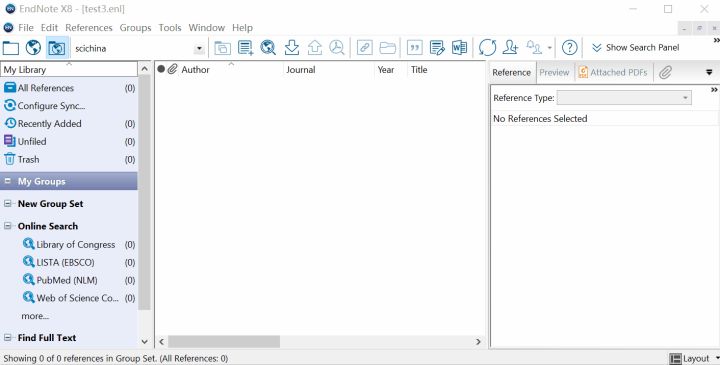Open the reference panel options arrow
Viewport: 720px width, 365px height.
[709, 73]
